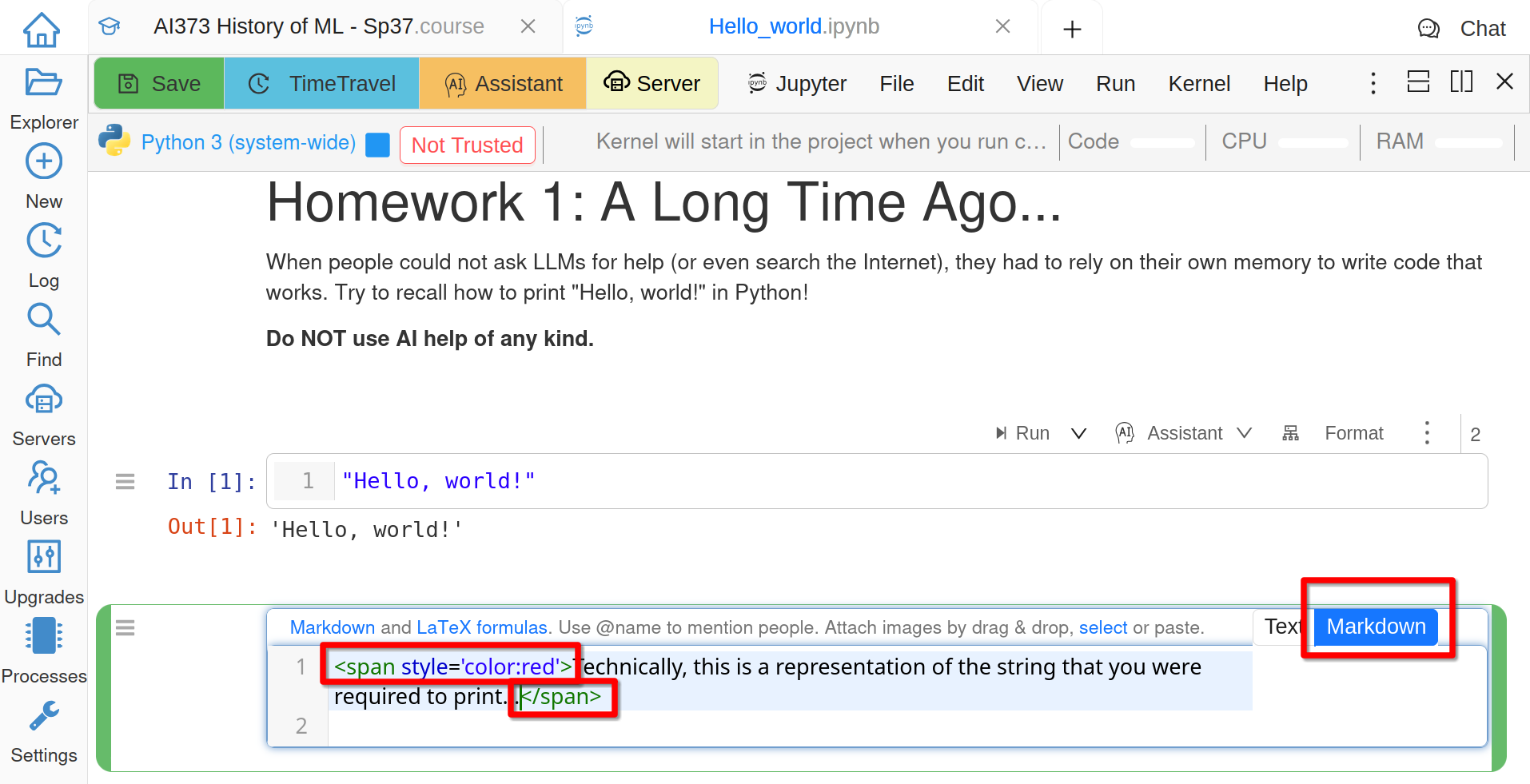
Task: Open Python 3 (system-wide) kernel selector
Action: click(x=248, y=142)
